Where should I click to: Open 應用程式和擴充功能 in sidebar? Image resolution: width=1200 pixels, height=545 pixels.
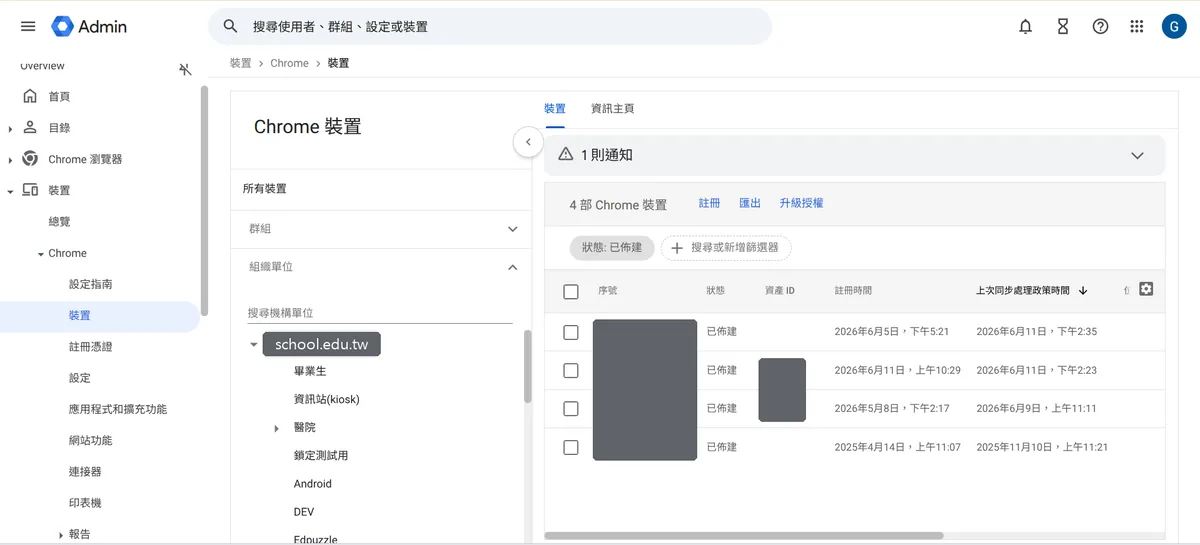tap(118, 409)
